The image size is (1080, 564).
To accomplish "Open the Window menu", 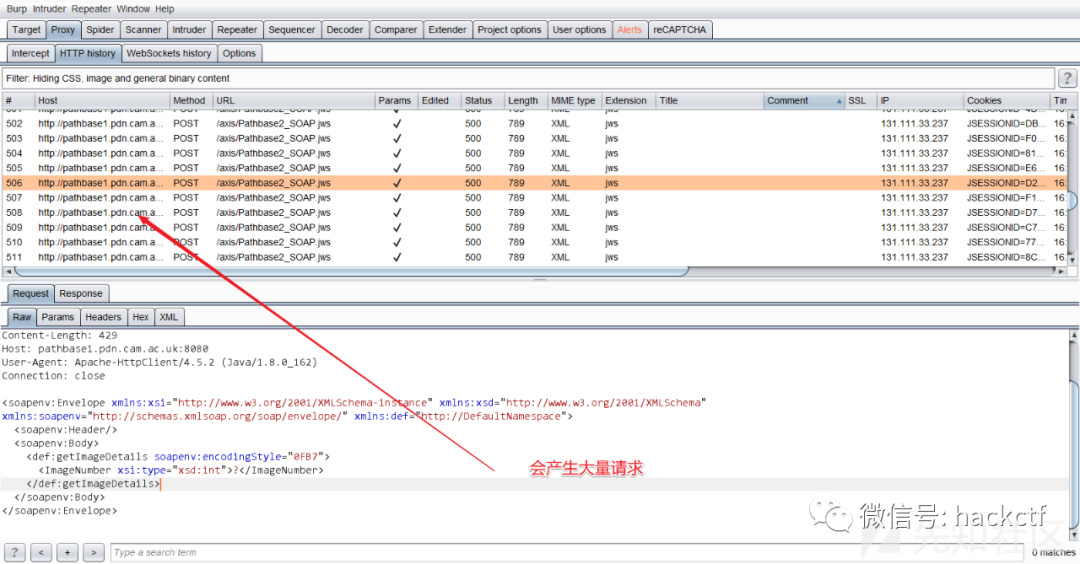I will pos(133,9).
